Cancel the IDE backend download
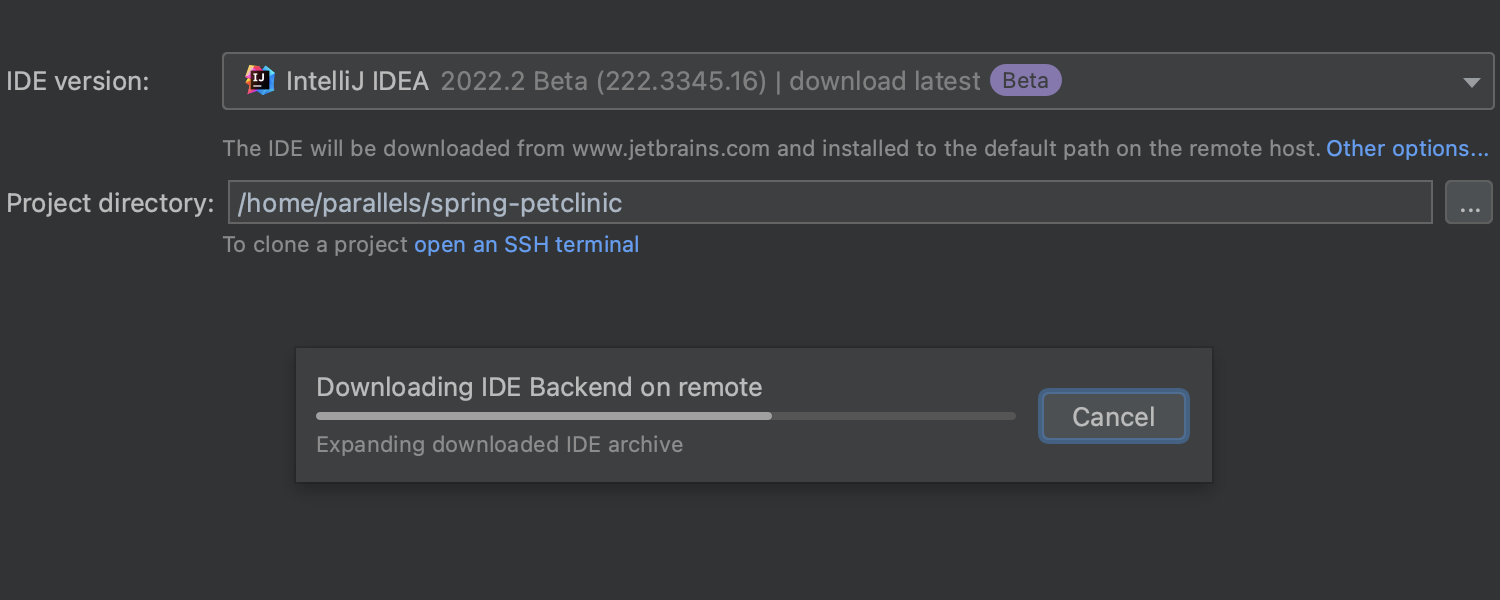The width and height of the screenshot is (1500, 600). (x=1113, y=416)
